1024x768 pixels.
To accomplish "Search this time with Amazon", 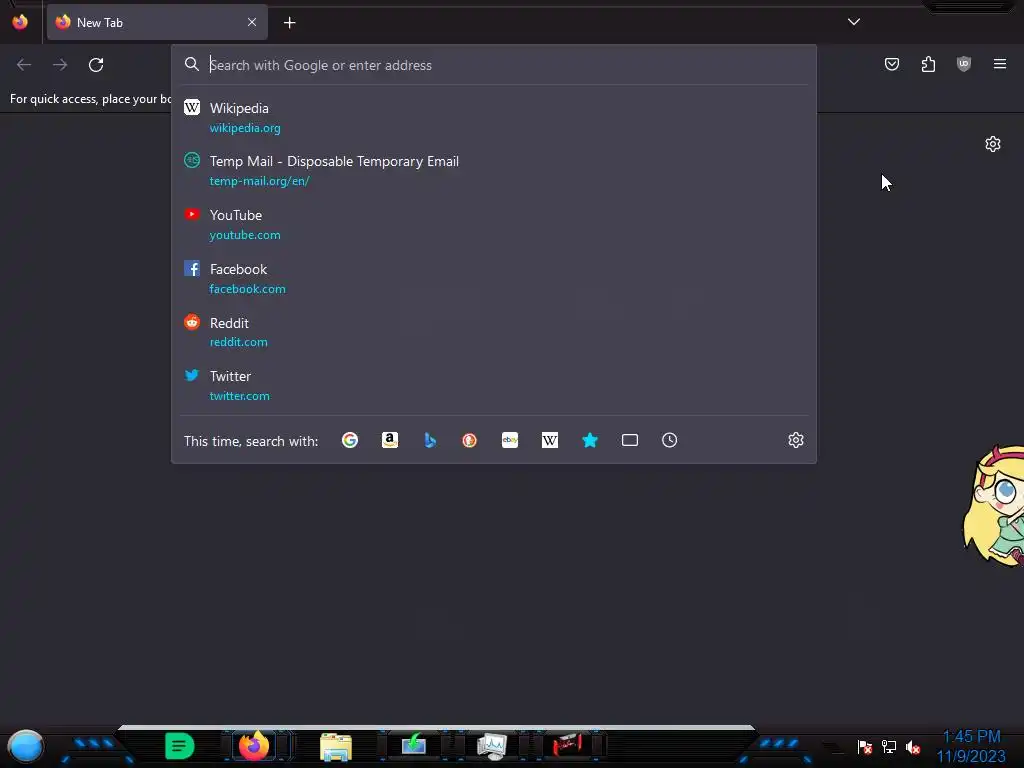I will [x=390, y=440].
